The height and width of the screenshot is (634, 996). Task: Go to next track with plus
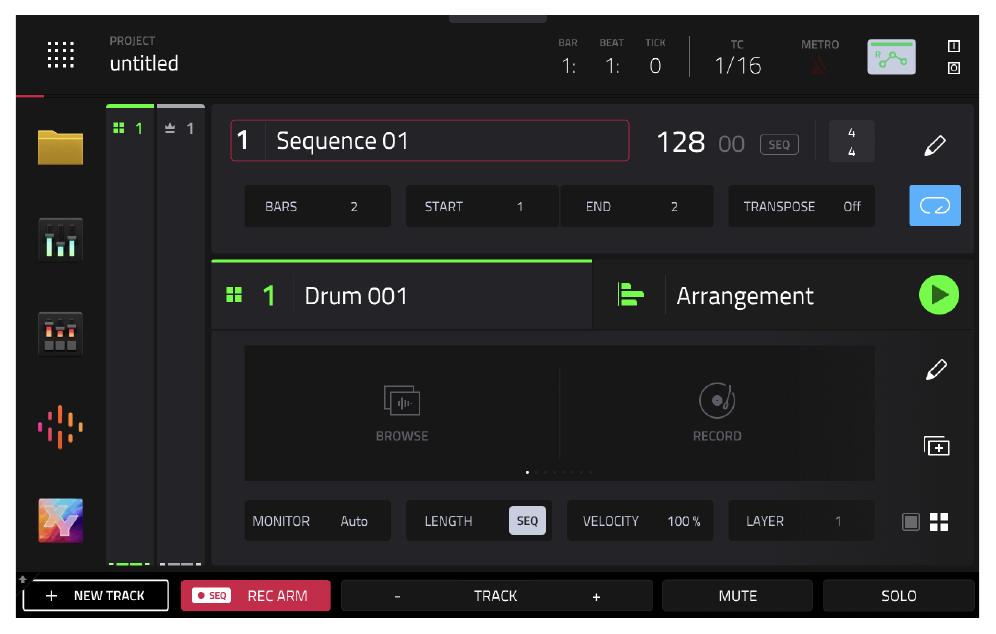click(x=596, y=597)
